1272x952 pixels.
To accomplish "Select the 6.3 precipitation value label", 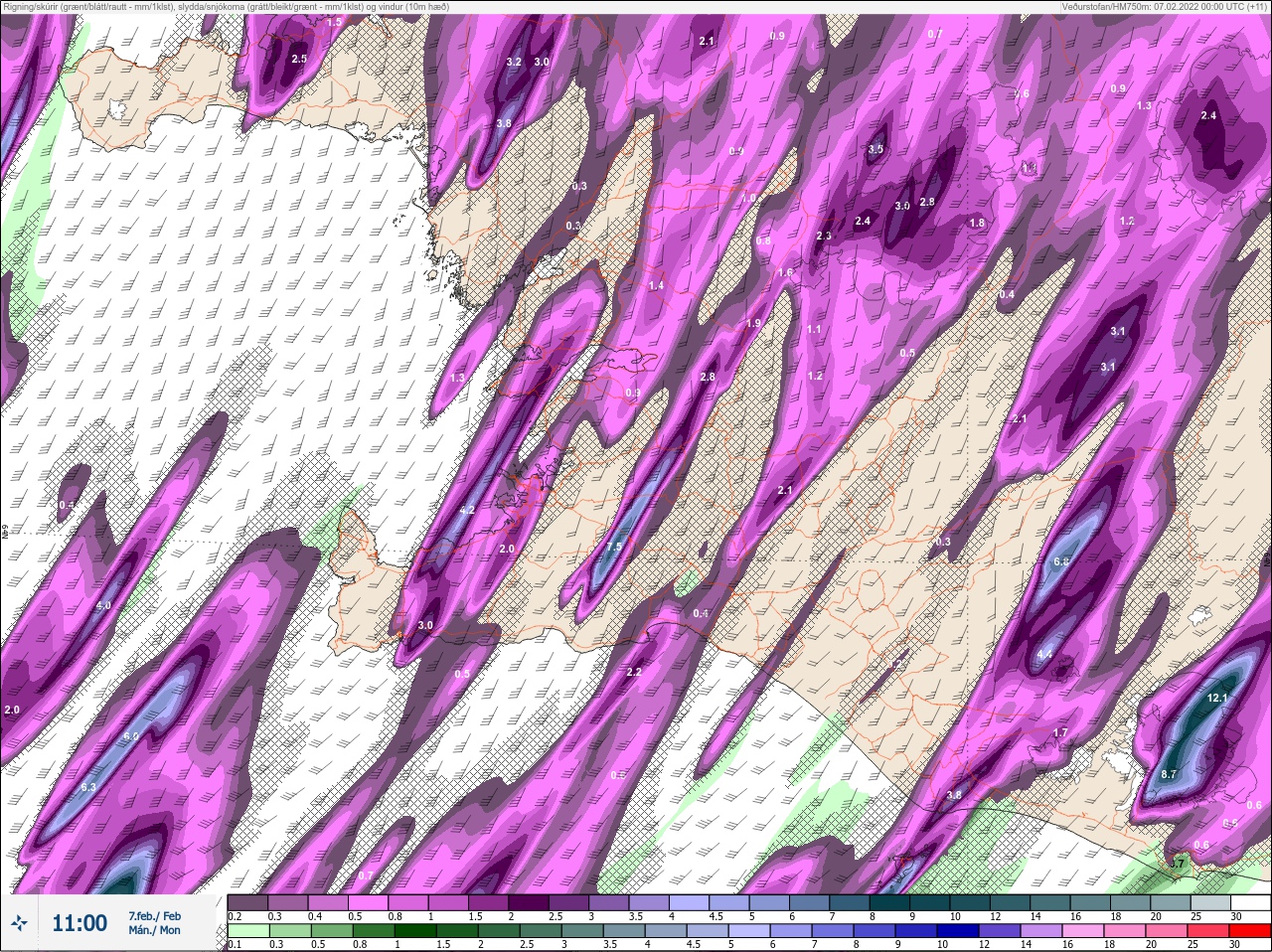I will (x=88, y=787).
